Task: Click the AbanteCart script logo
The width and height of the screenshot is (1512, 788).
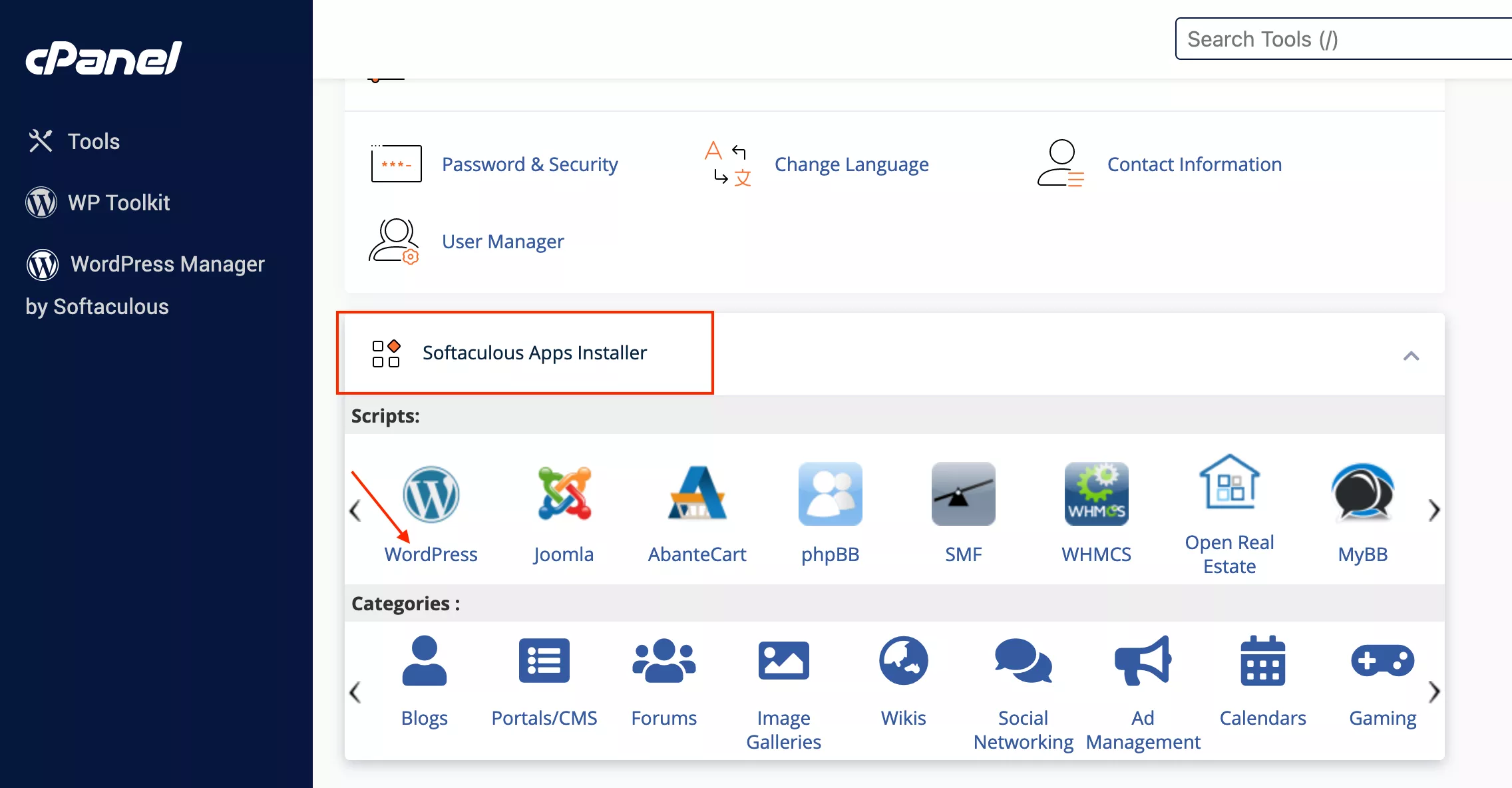Action: [697, 493]
